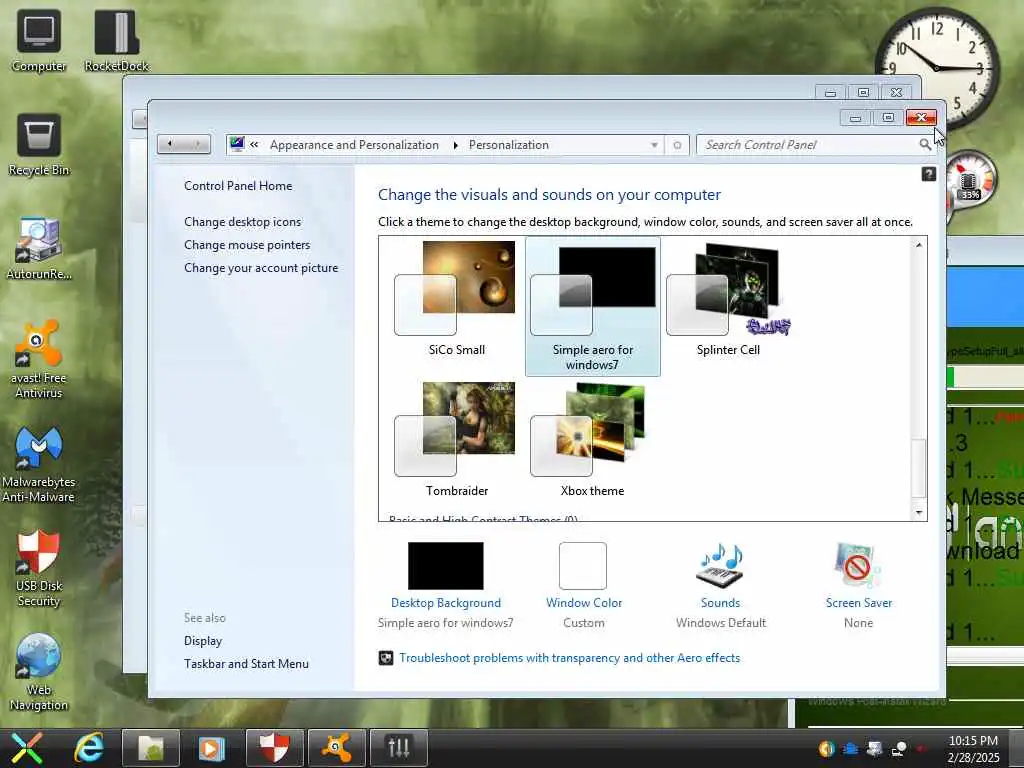This screenshot has width=1024, height=768.
Task: Go to Appearance and Personalization breadcrumb
Action: [x=354, y=145]
